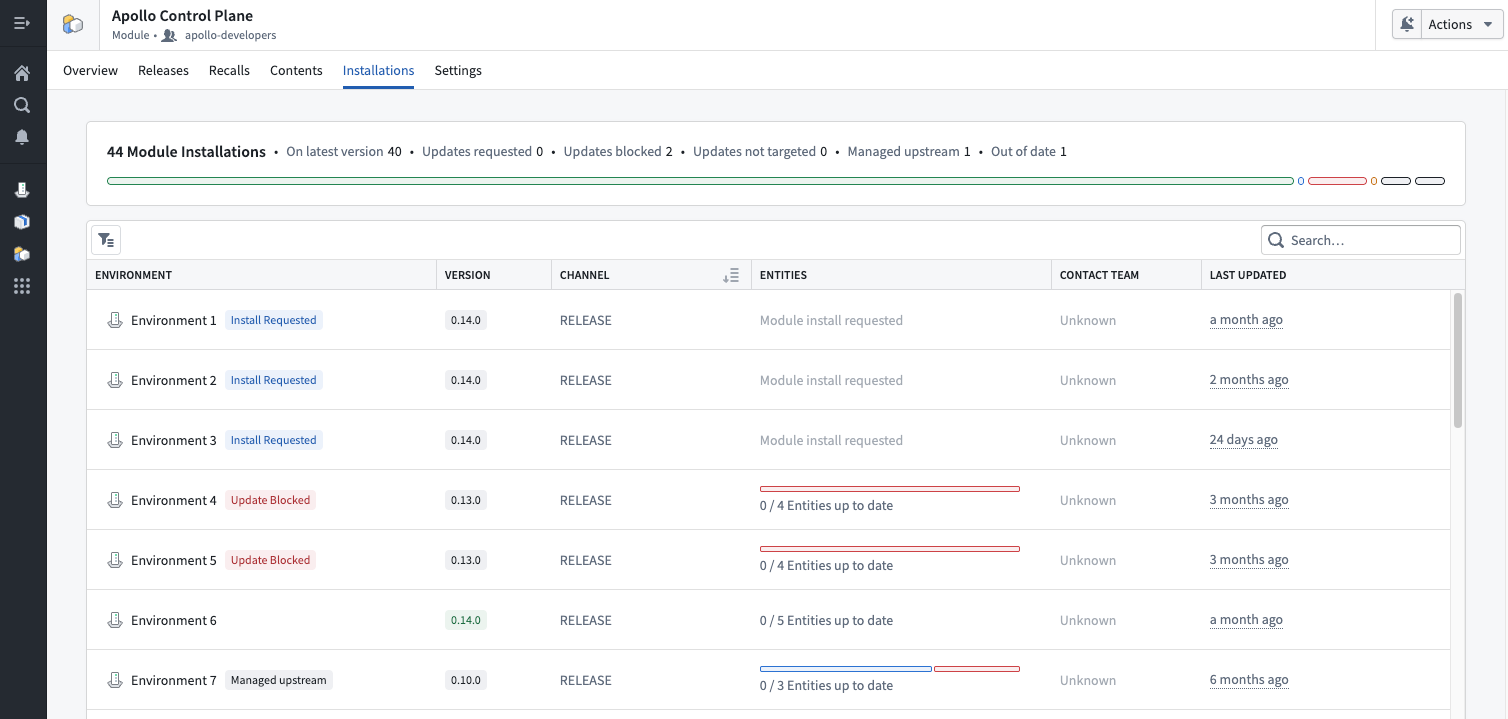
Task: Switch to the Releases tab
Action: (x=163, y=70)
